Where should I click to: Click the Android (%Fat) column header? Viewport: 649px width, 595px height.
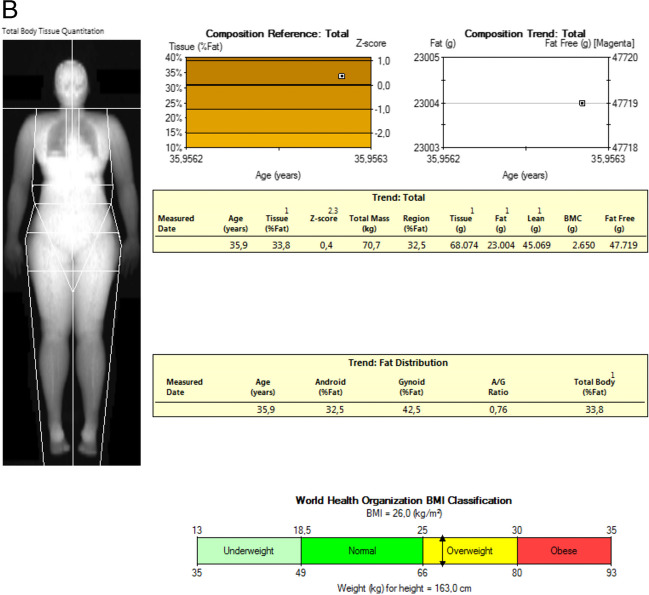point(330,387)
